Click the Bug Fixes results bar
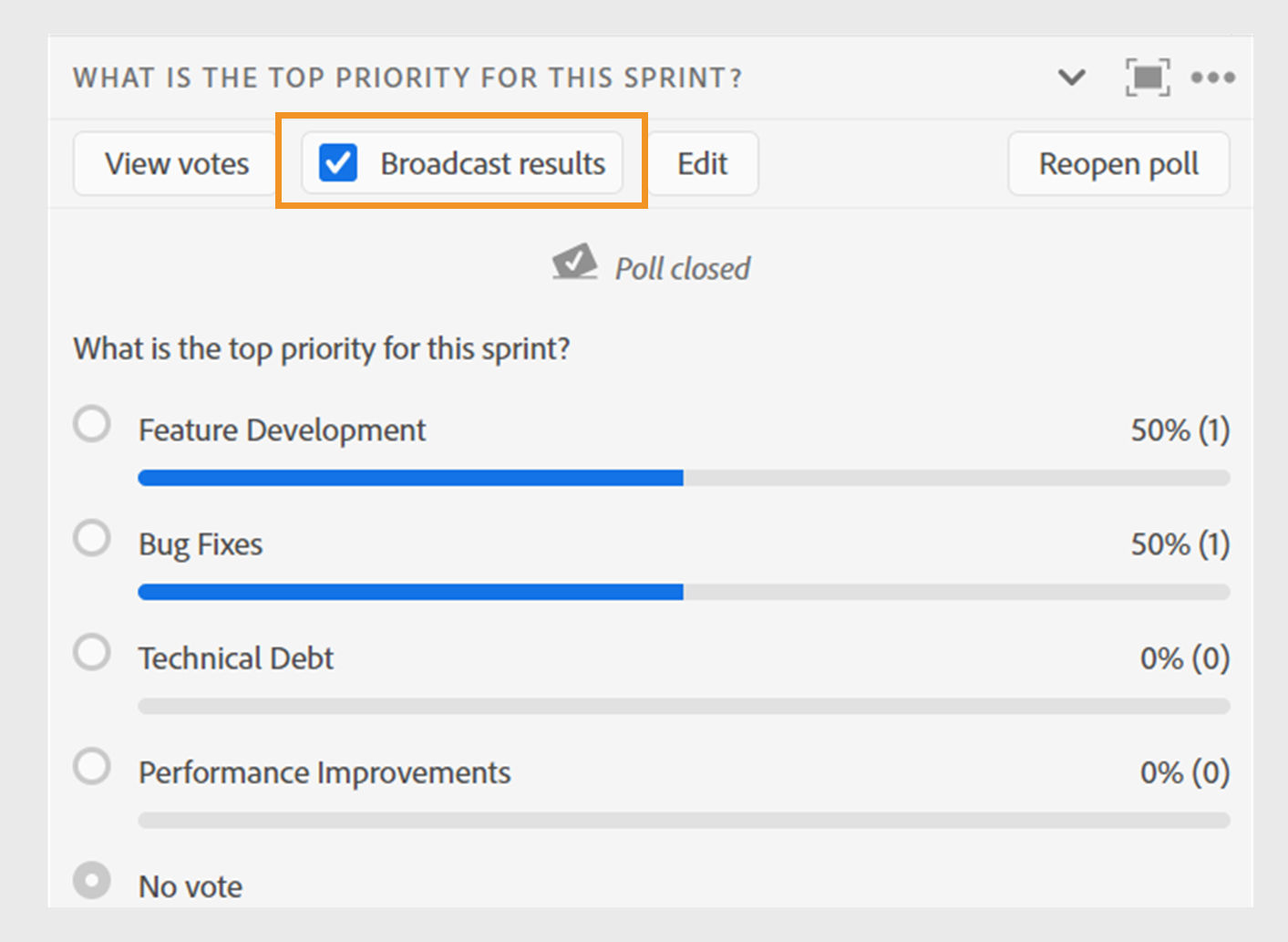Viewport: 1288px width, 942px height. pos(684,592)
